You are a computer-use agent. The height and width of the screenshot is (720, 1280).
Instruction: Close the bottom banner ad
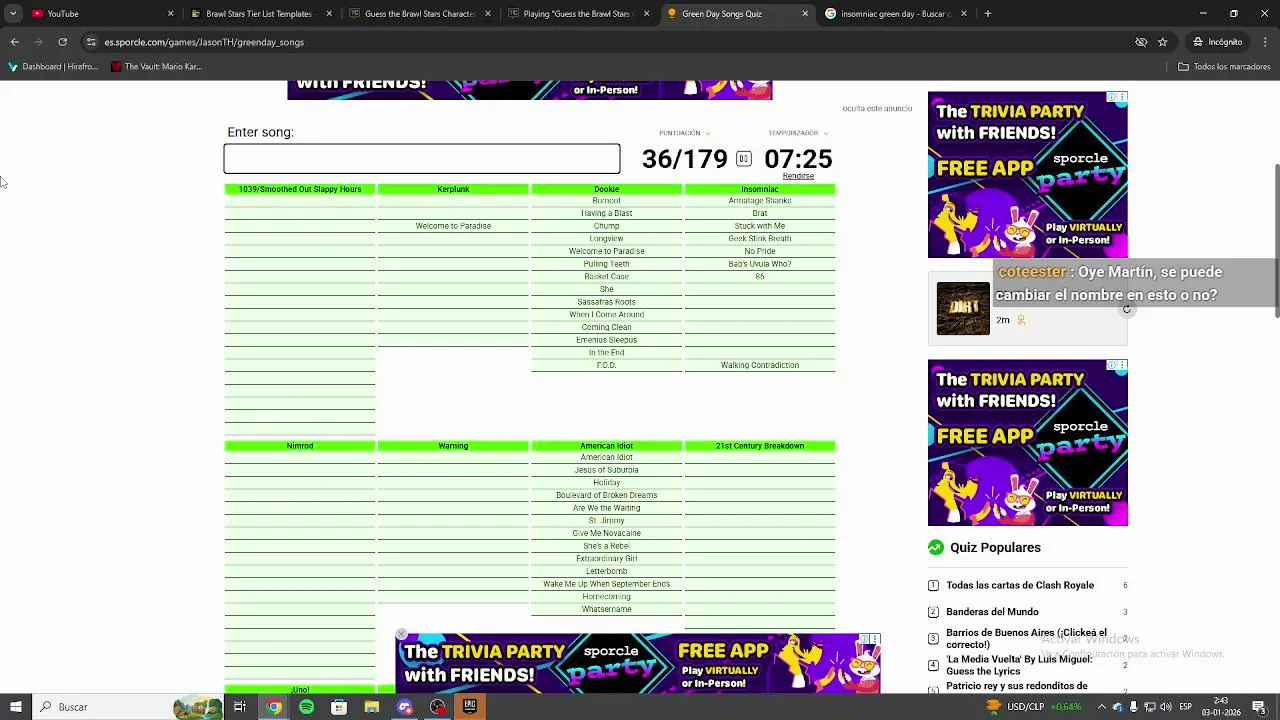tap(402, 634)
